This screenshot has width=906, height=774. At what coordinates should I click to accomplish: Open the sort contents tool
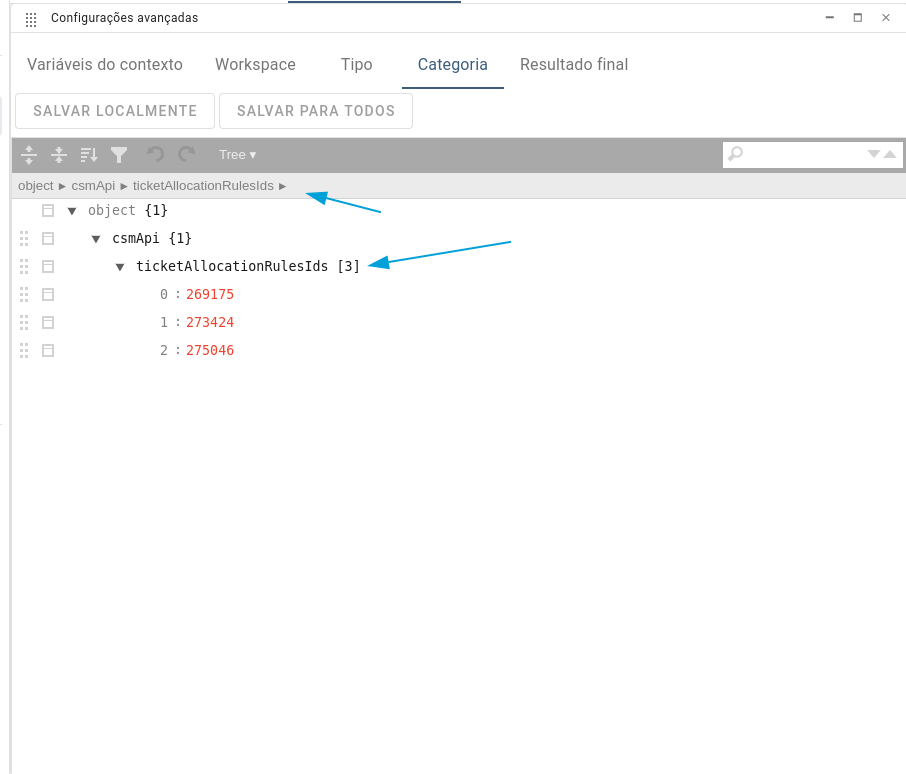(89, 155)
